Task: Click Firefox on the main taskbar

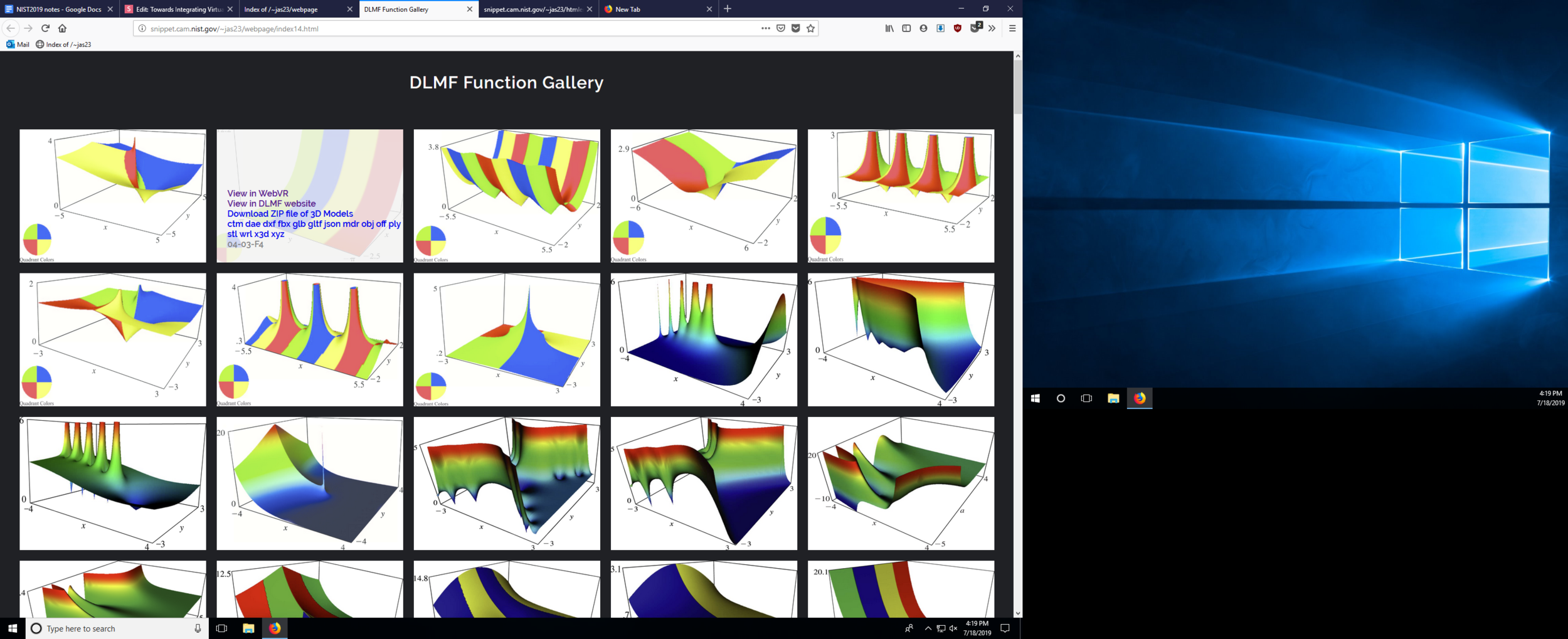Action: 275,628
